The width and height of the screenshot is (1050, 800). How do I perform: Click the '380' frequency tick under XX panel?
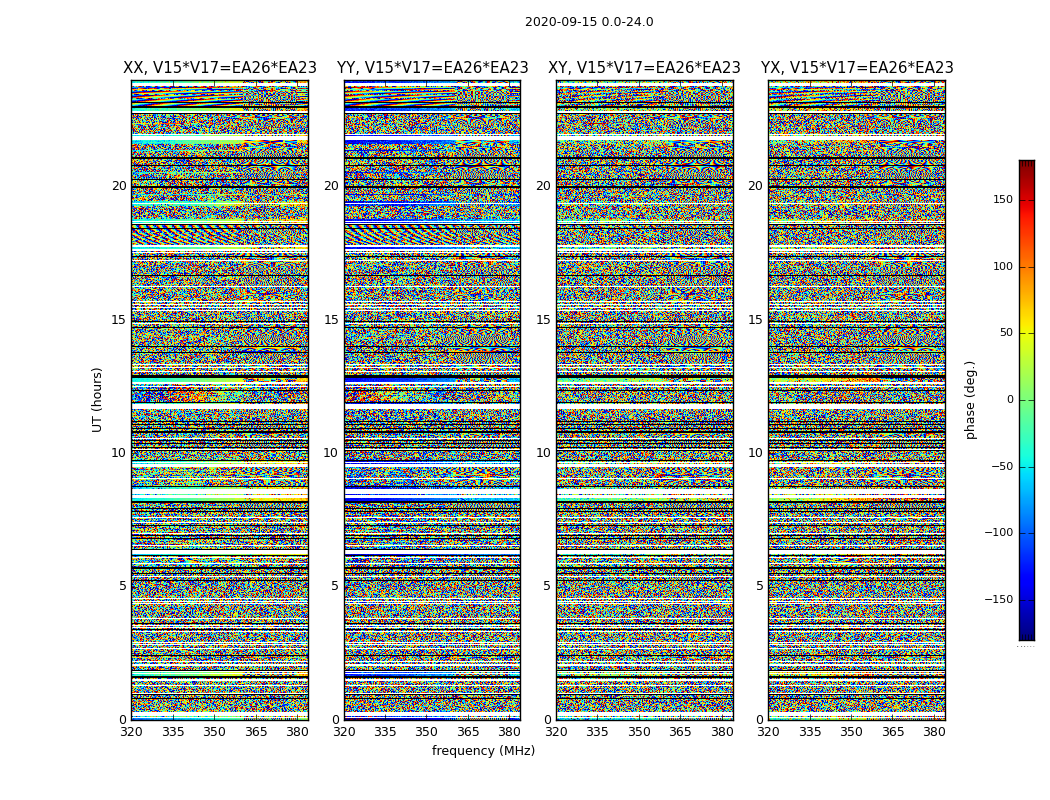(297, 732)
